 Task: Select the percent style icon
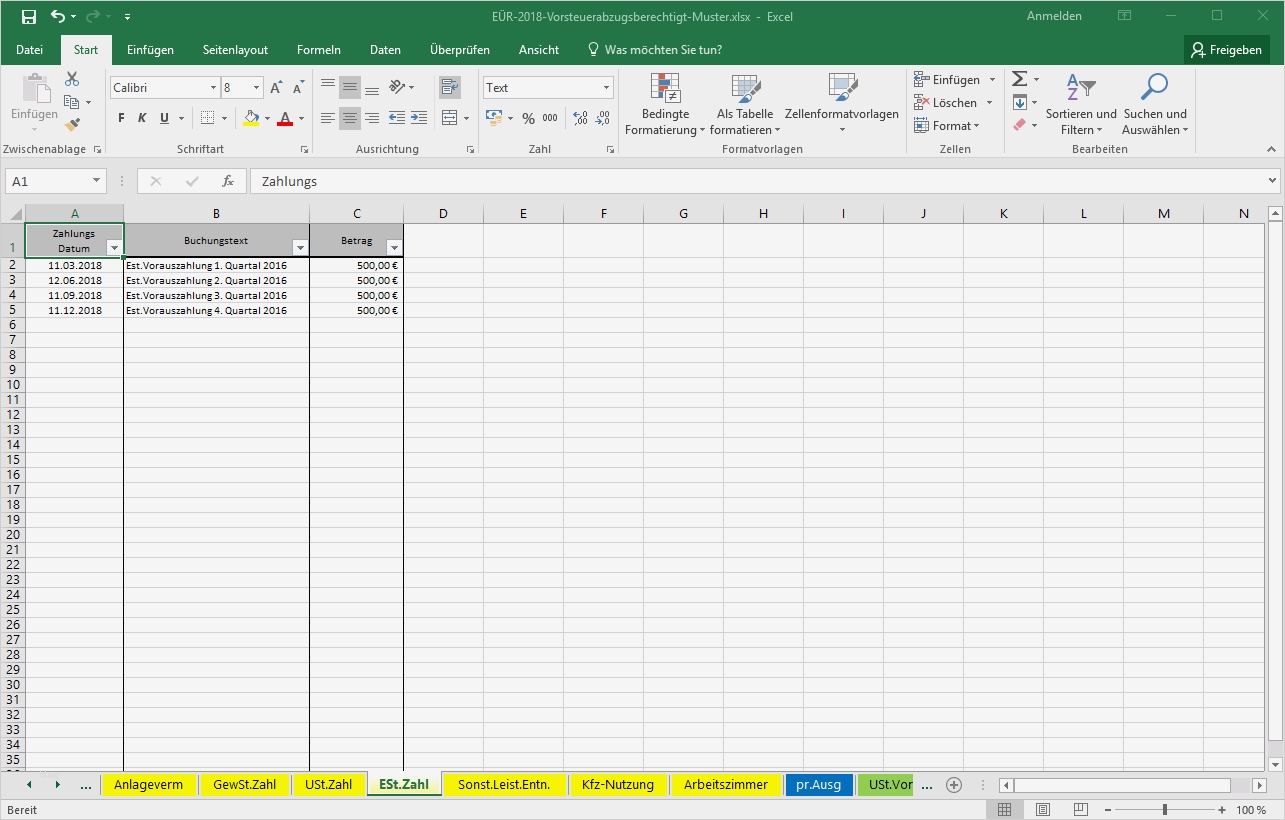coord(528,117)
